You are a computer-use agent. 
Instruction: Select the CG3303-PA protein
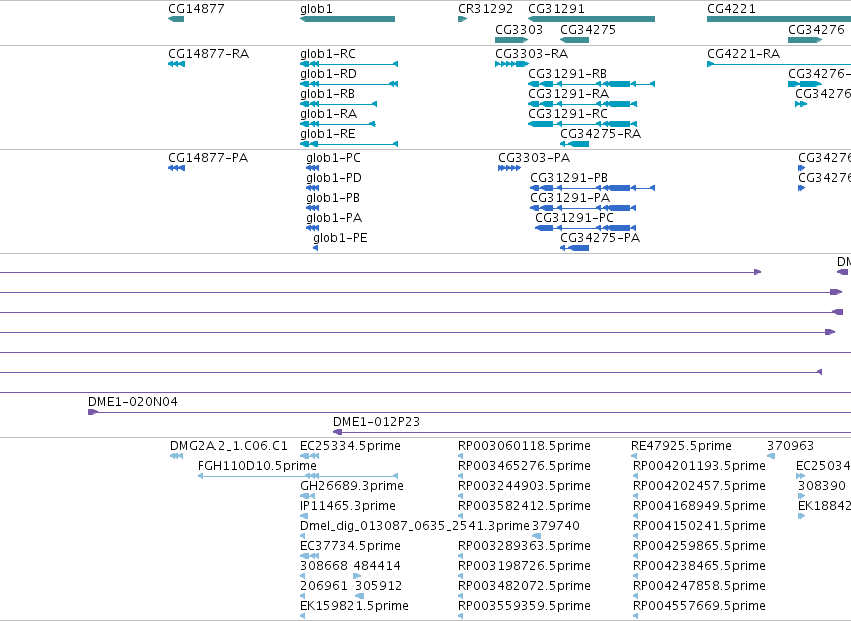point(509,168)
